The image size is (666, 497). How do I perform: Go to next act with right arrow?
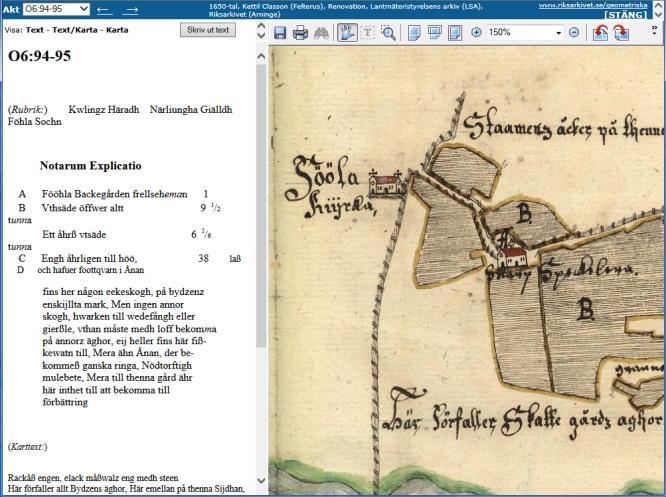(130, 10)
